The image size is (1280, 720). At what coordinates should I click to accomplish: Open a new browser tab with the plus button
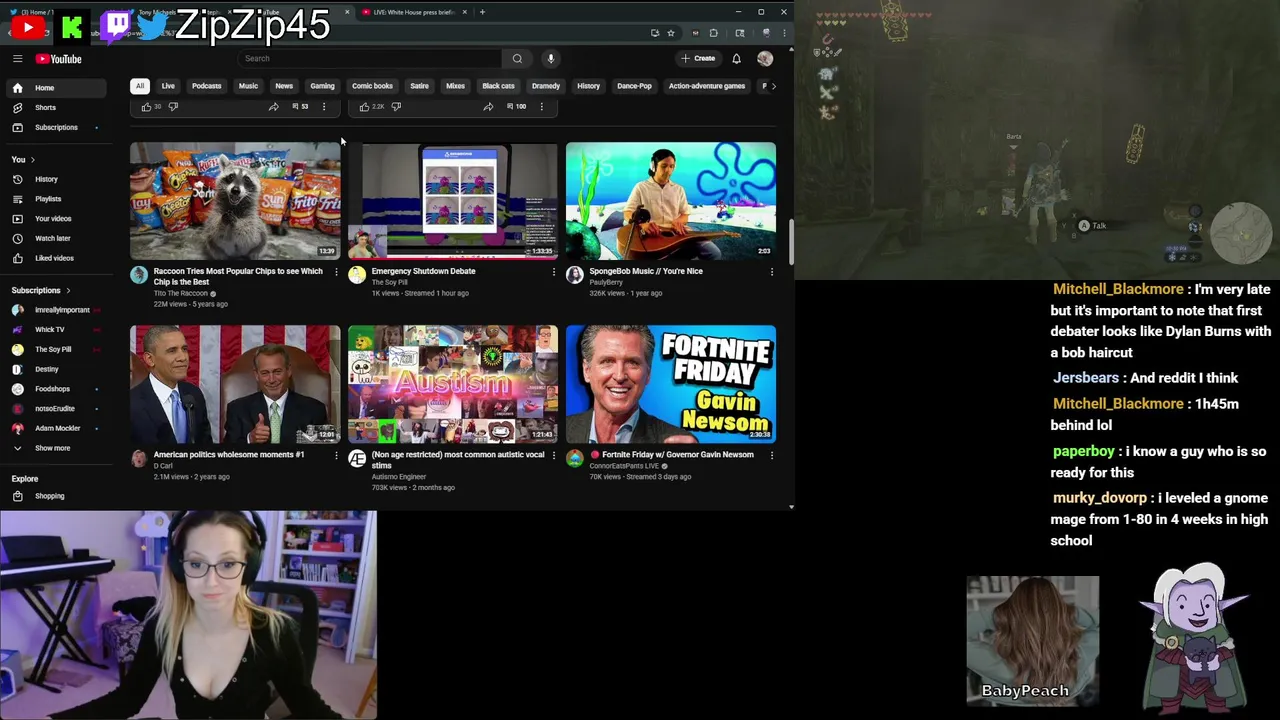click(482, 12)
